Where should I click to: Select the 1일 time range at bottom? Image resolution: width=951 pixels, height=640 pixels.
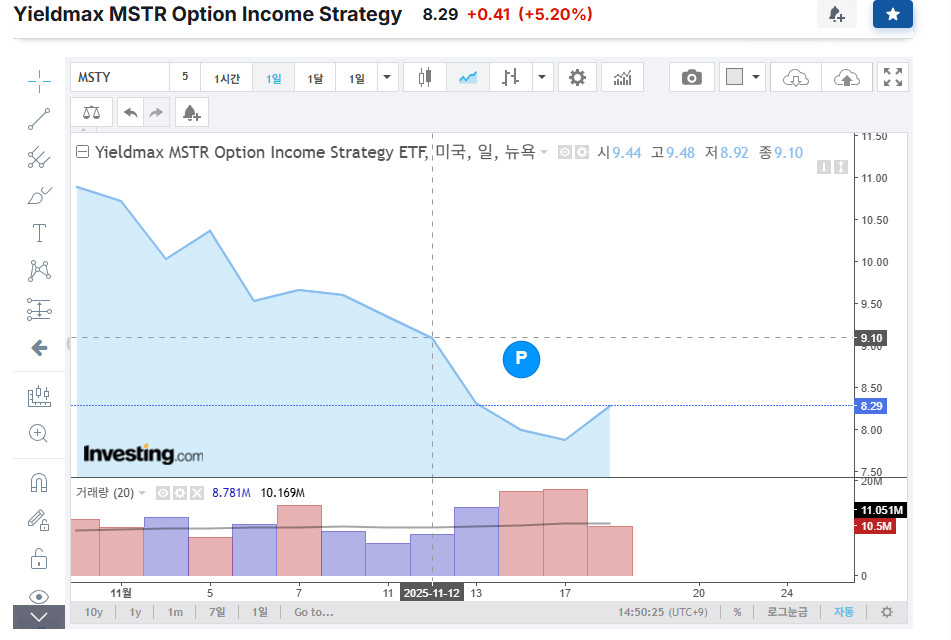click(x=260, y=612)
